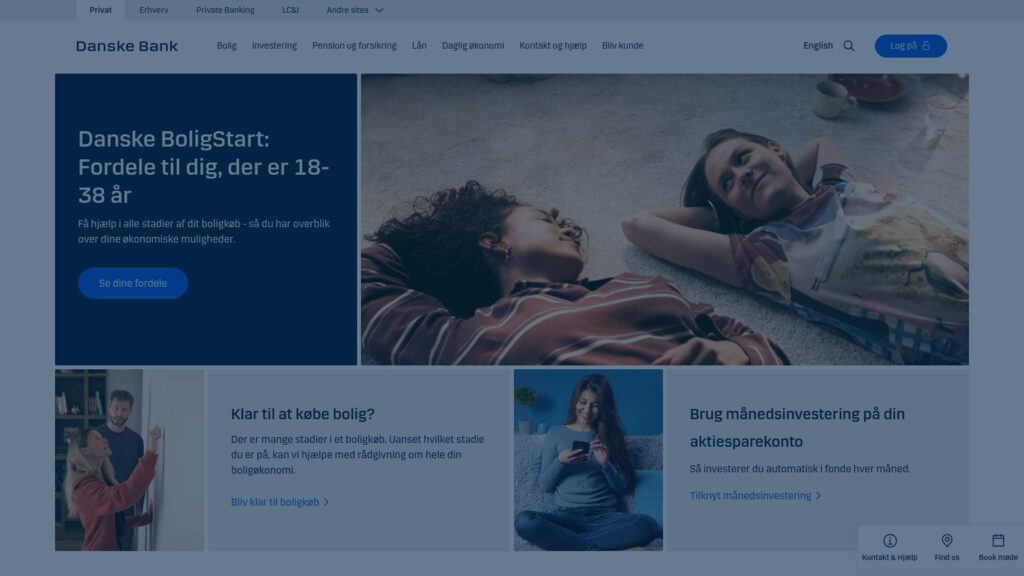Switch to the Erhverv tab

tap(153, 10)
